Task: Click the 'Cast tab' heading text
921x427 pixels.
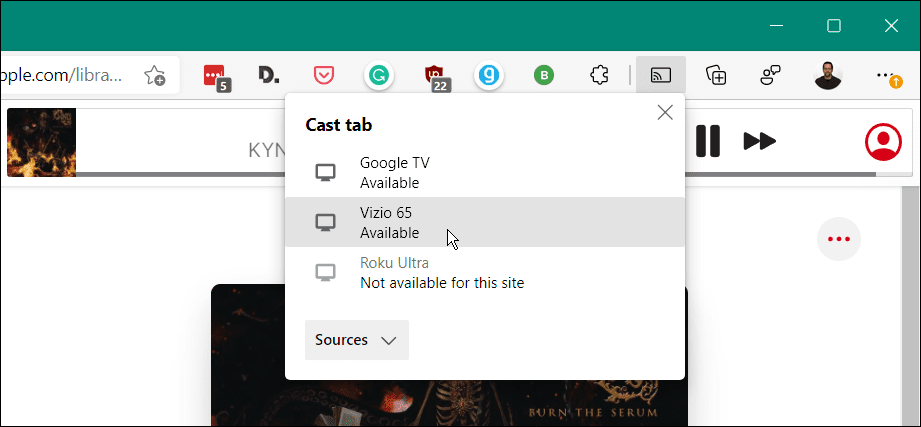Action: point(339,125)
